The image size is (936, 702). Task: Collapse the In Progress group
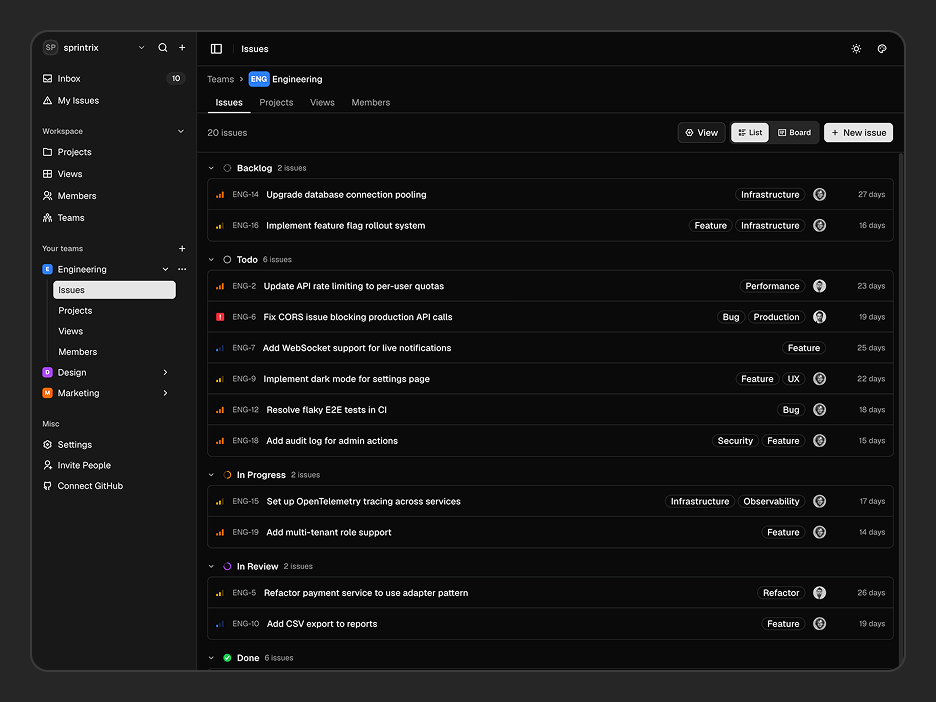tap(211, 475)
